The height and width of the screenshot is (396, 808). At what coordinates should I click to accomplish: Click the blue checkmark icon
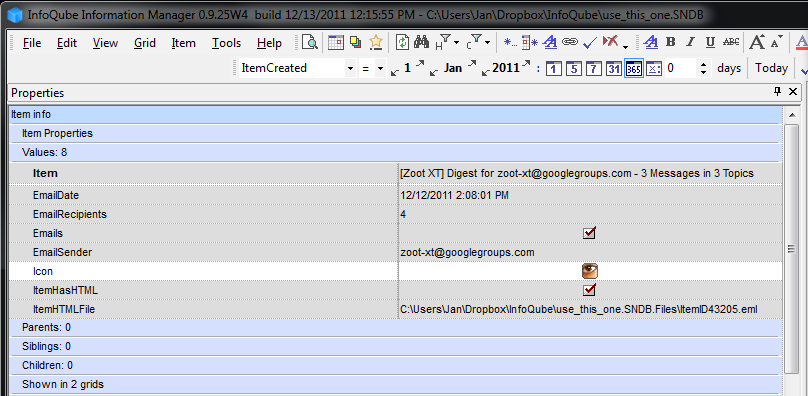(590, 43)
